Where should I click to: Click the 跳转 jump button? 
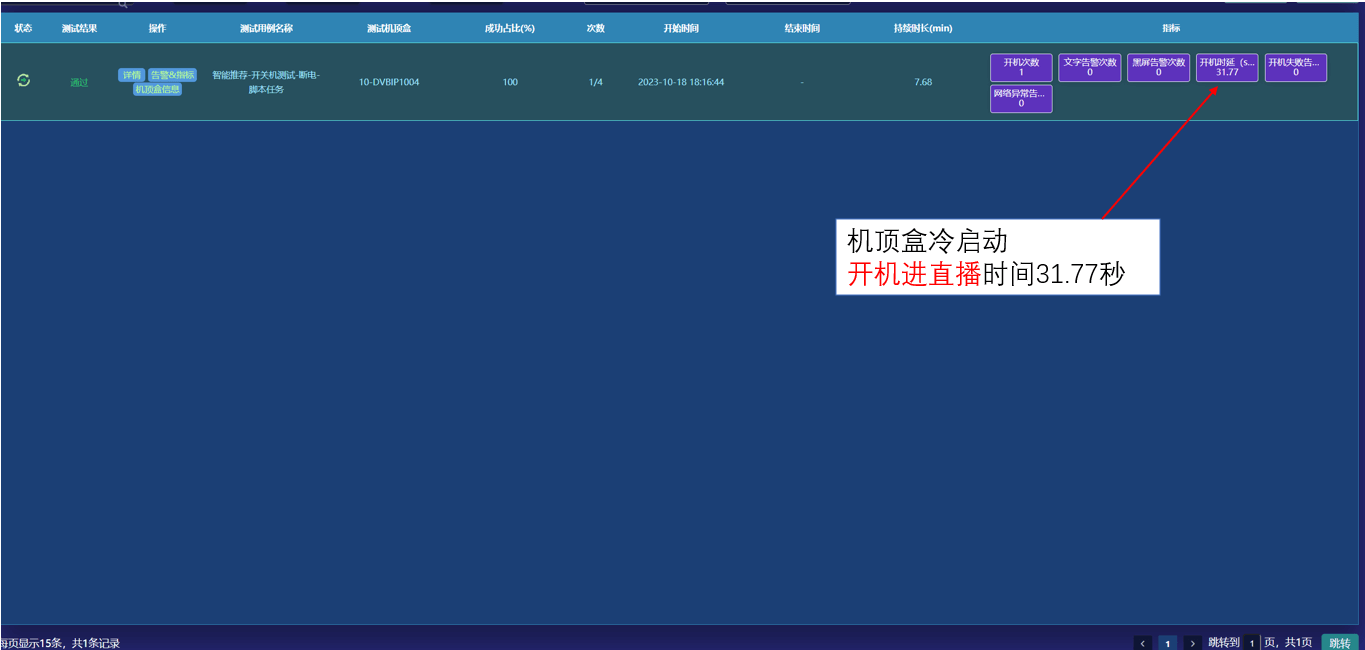pyautogui.click(x=1340, y=643)
